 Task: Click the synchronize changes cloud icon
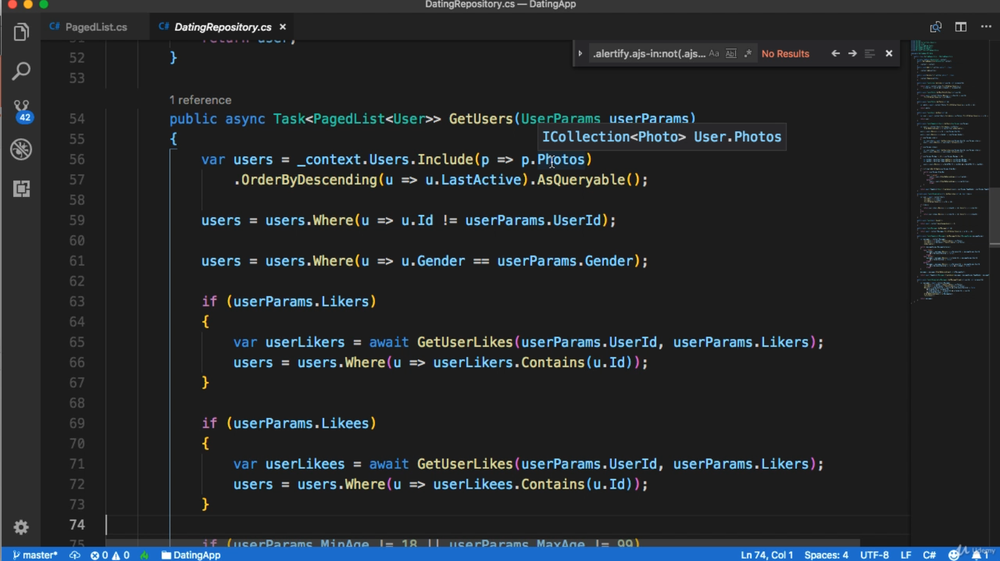tap(75, 555)
